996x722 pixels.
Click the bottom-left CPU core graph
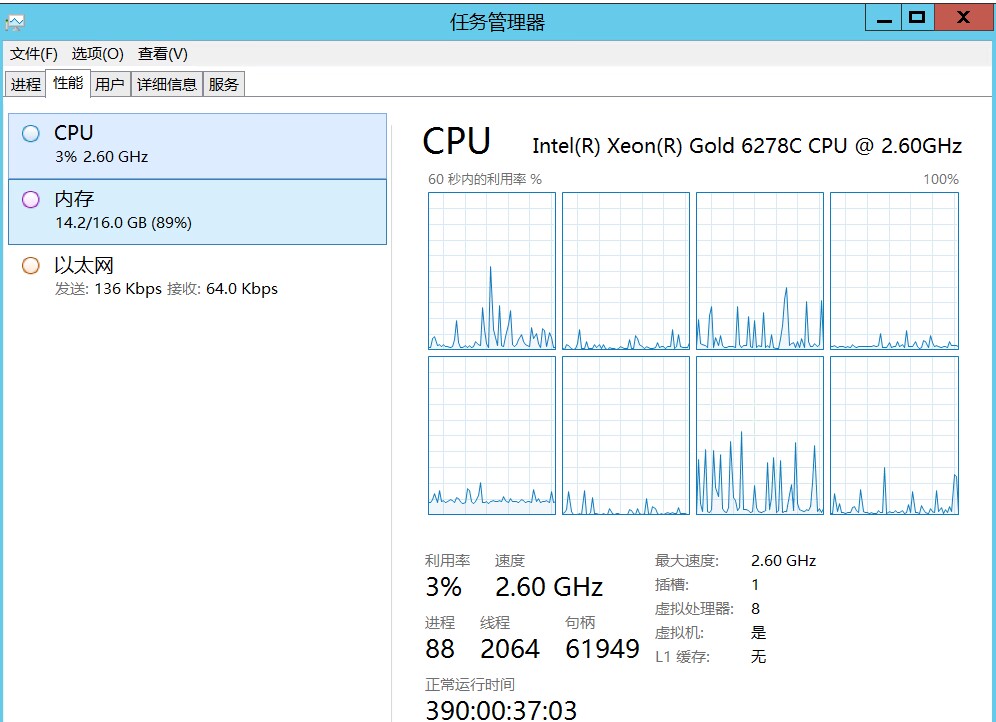(x=492, y=435)
